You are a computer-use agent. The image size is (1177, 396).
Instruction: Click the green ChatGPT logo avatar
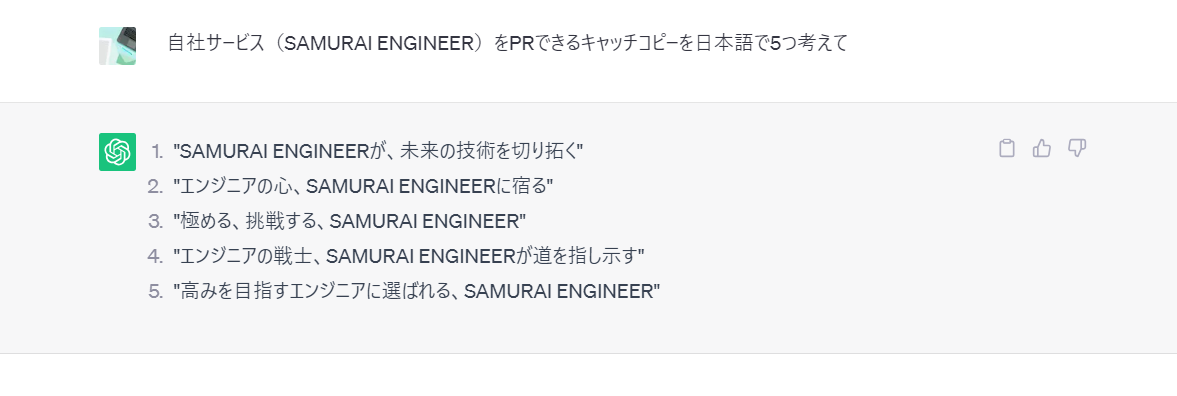[x=117, y=152]
